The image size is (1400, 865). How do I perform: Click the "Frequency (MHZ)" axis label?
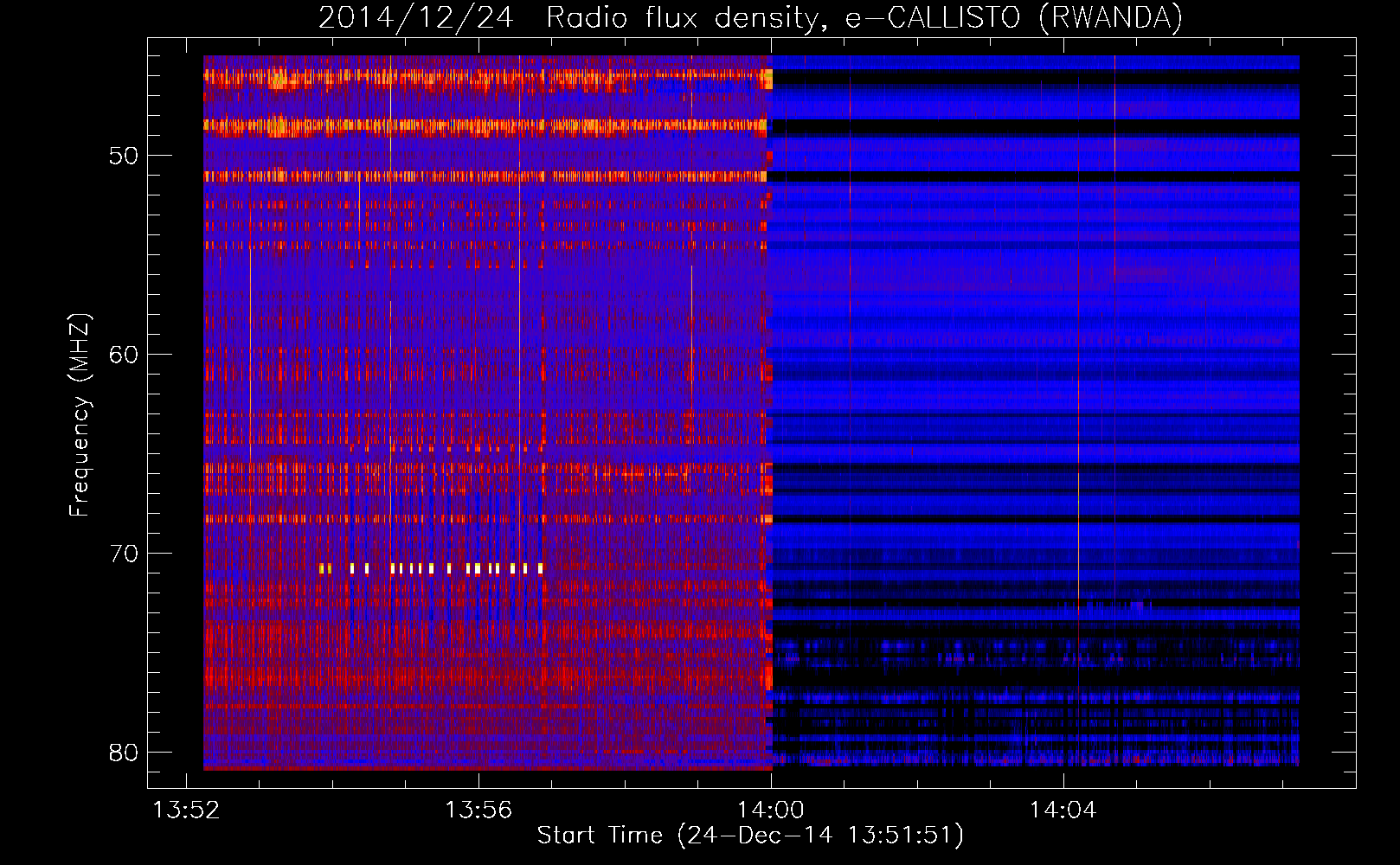coord(80,415)
